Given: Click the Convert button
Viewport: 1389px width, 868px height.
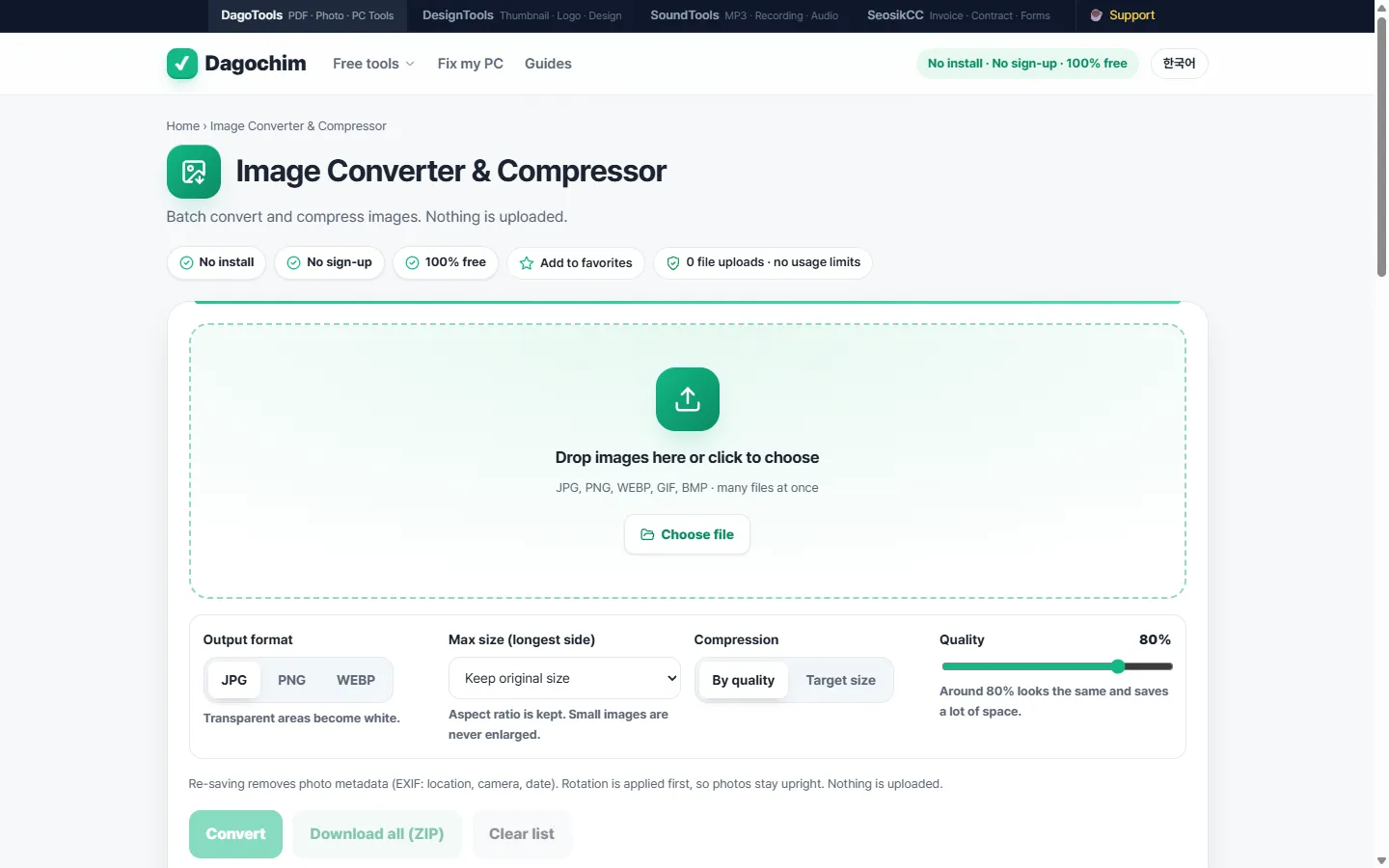Looking at the screenshot, I should [235, 834].
